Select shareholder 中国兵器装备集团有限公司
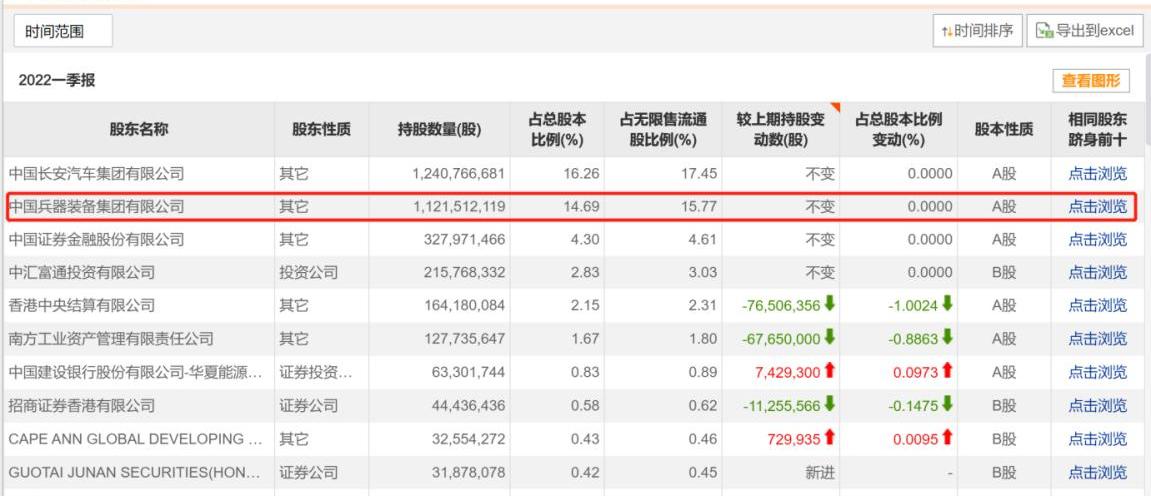1151x496 pixels. [96, 207]
